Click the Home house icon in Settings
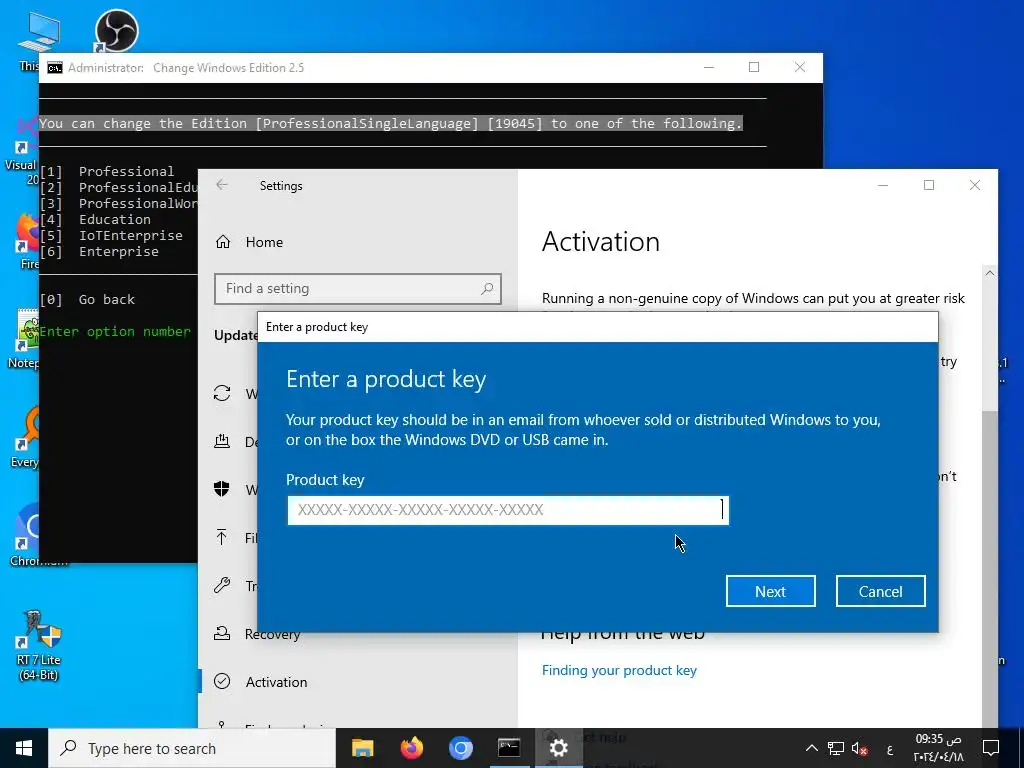Viewport: 1024px width, 768px height. pos(223,242)
